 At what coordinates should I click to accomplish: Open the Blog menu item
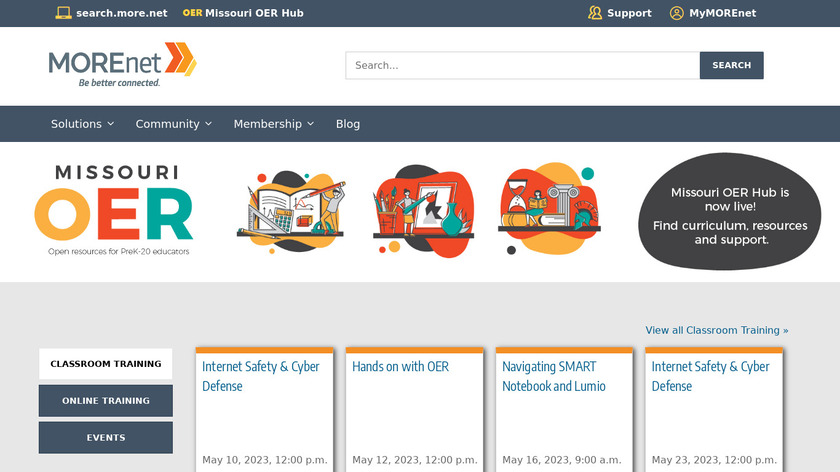[x=348, y=124]
